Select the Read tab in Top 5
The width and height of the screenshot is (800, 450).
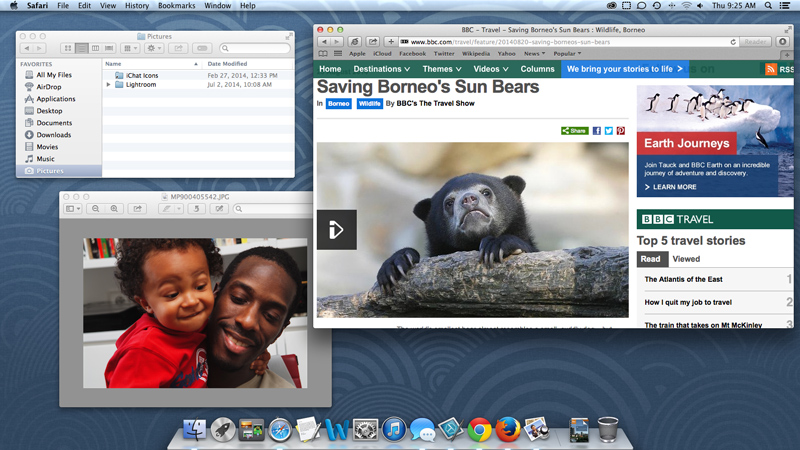(x=652, y=259)
